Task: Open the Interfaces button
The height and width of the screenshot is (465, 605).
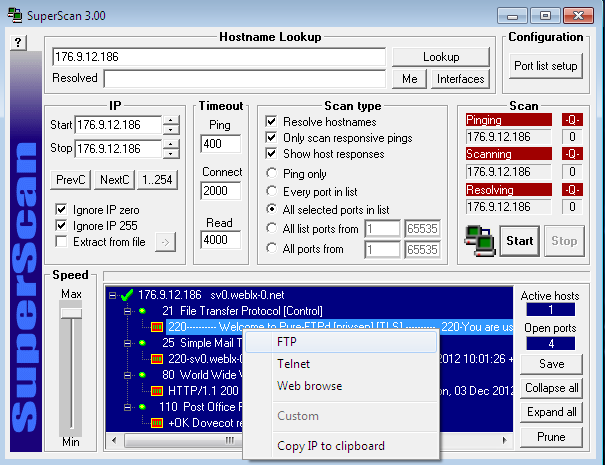Action: tap(460, 79)
